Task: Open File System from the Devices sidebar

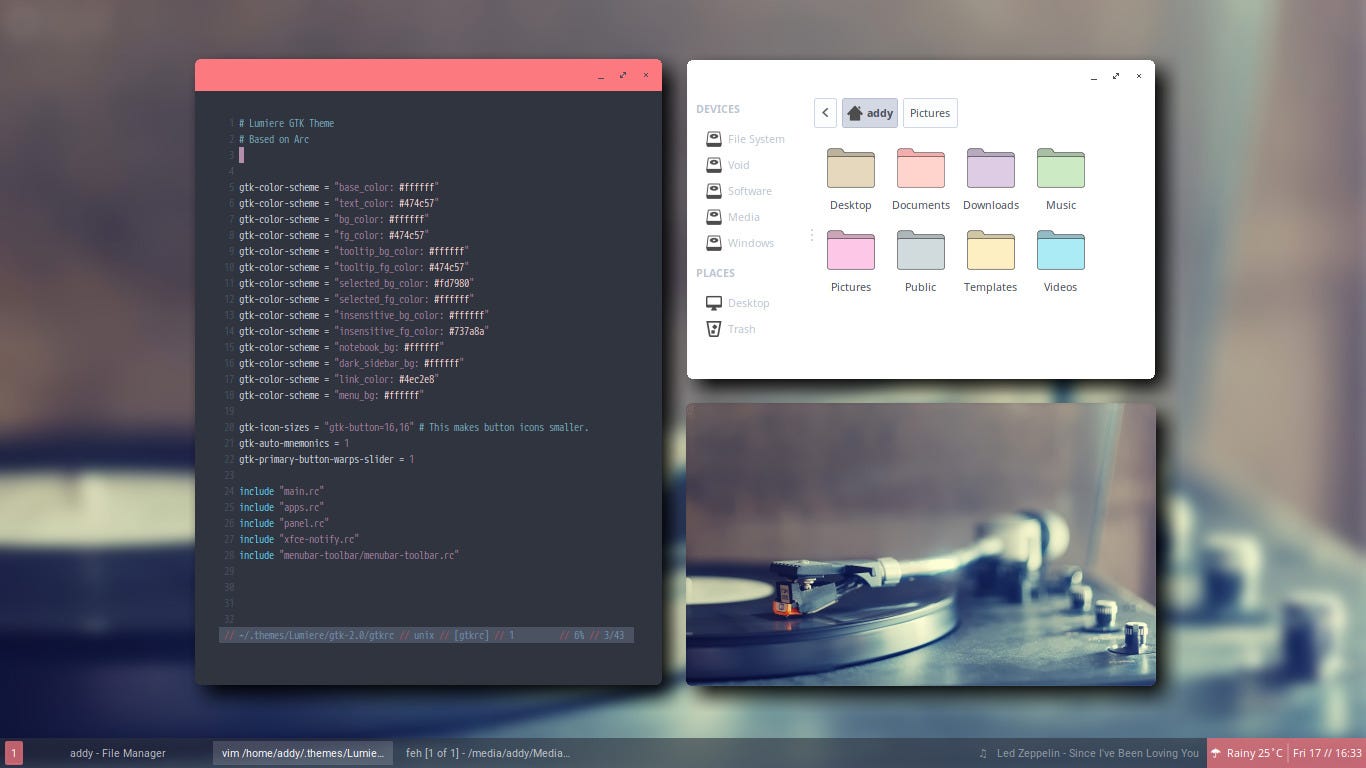Action: pos(755,139)
